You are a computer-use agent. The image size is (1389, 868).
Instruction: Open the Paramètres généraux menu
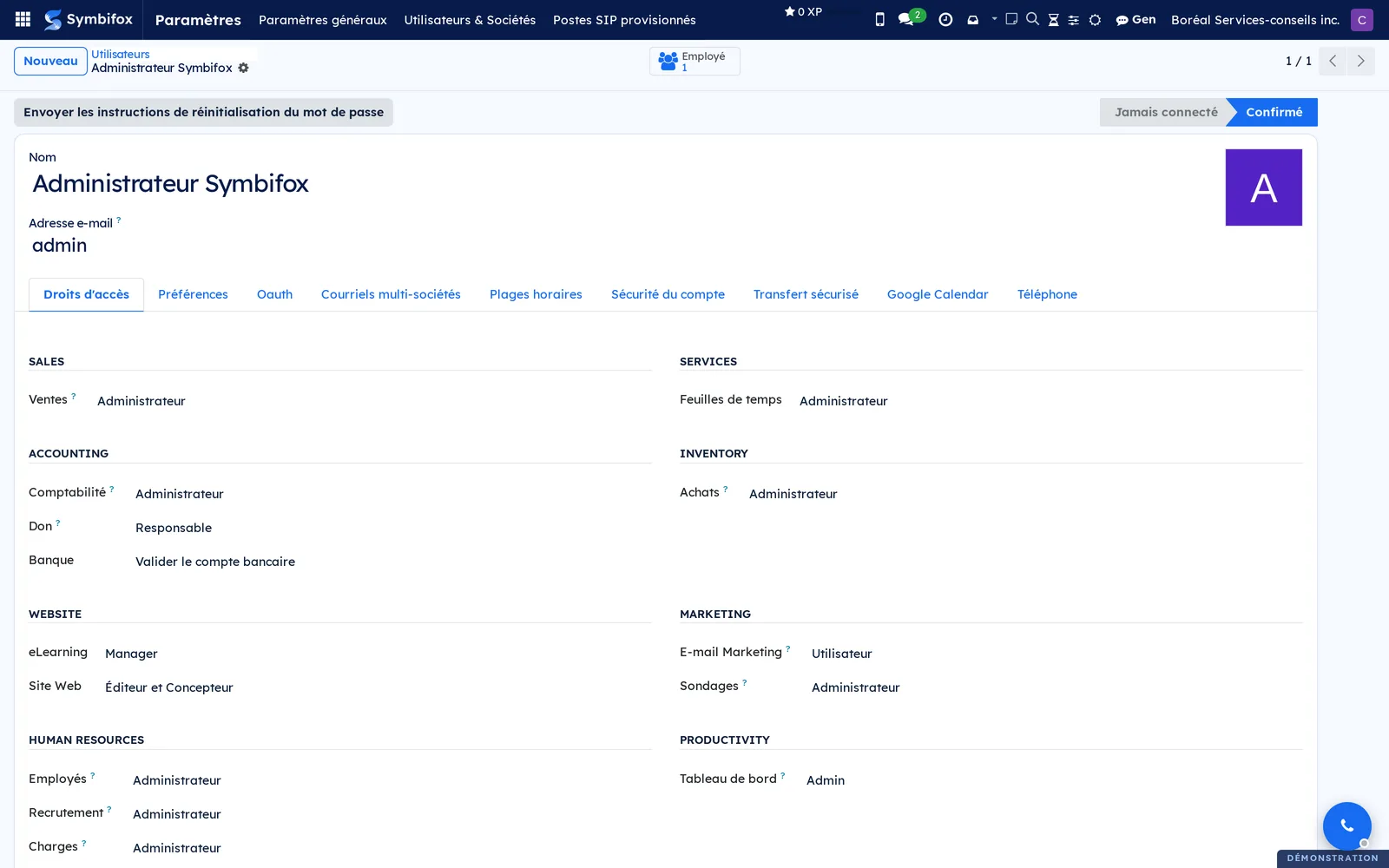point(323,19)
